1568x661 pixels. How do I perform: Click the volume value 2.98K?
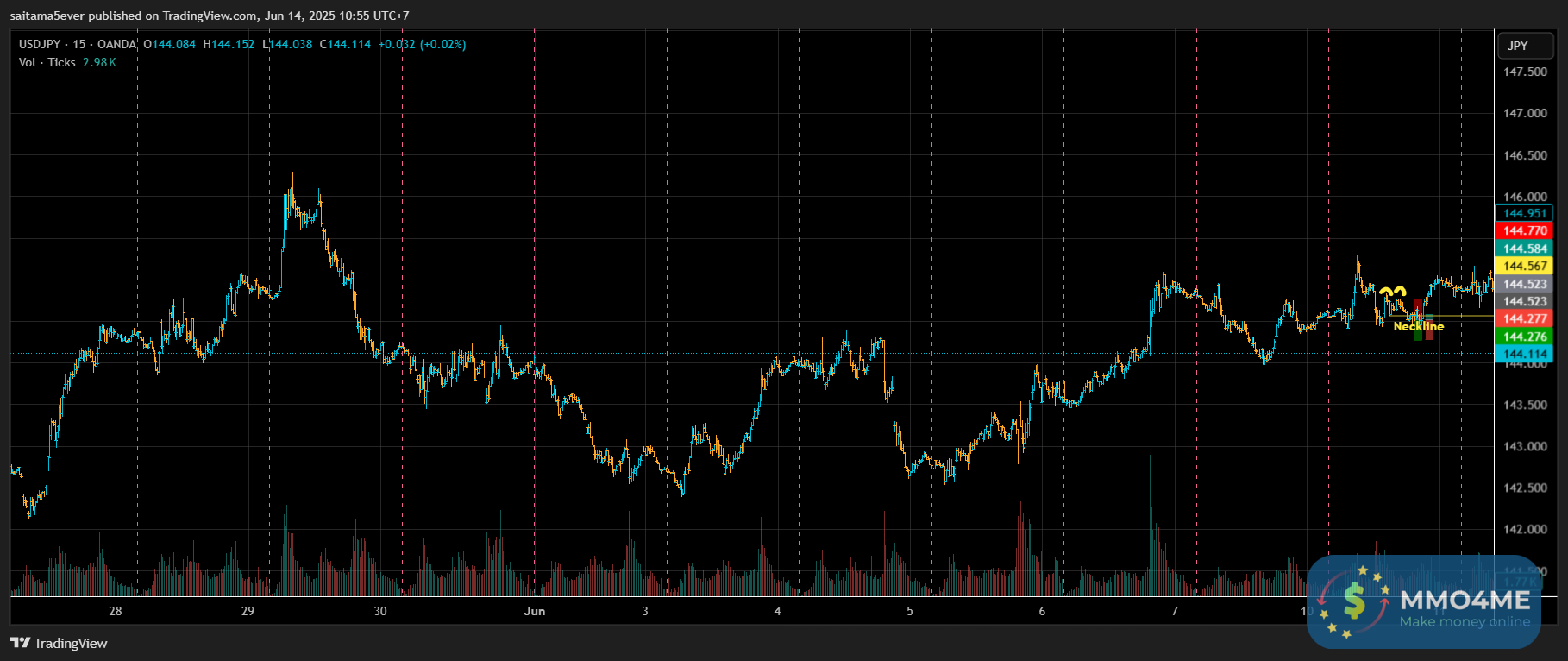(x=99, y=62)
